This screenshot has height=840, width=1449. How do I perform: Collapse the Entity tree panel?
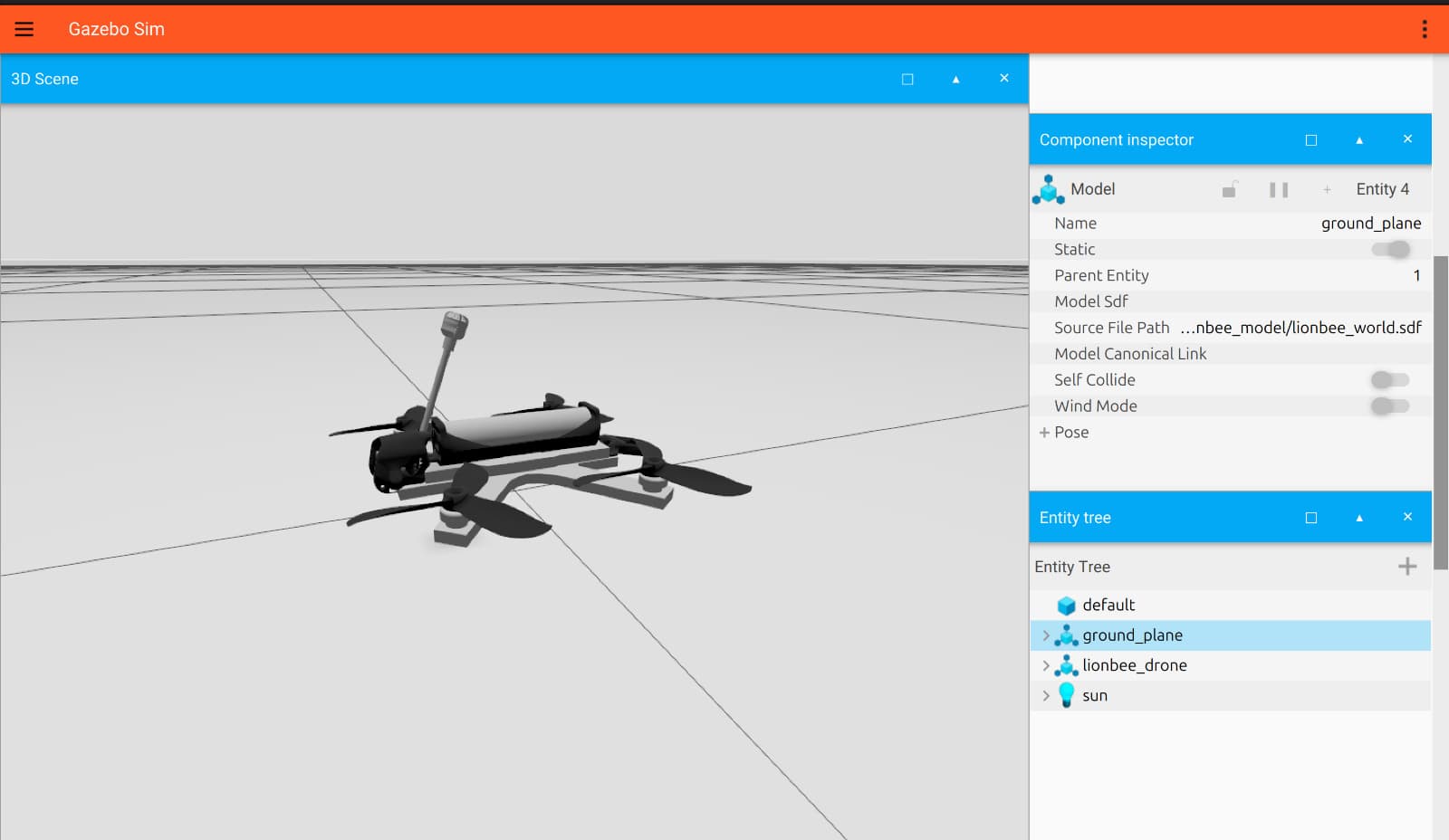[1359, 518]
